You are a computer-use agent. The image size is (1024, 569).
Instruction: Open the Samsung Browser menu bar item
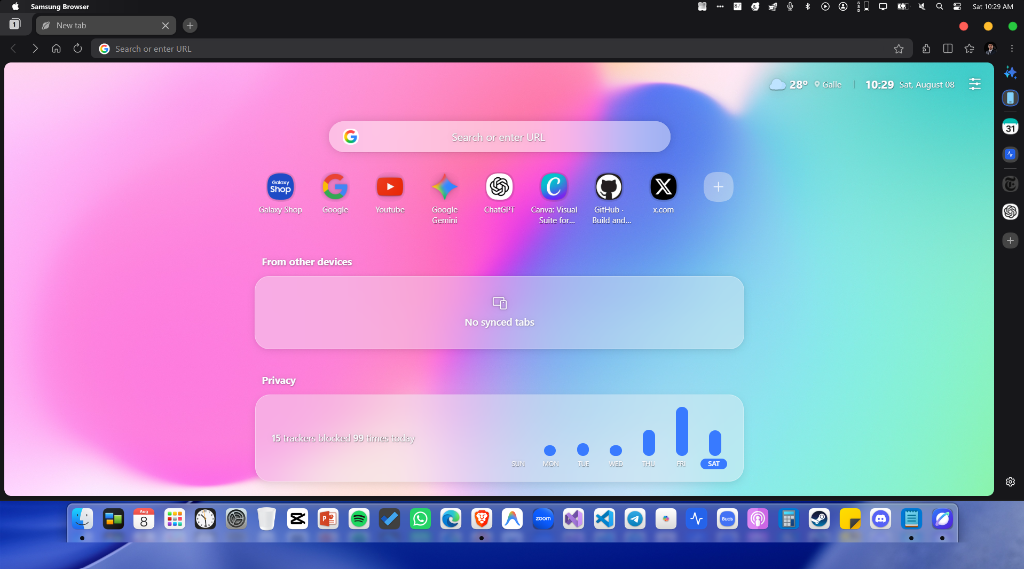pyautogui.click(x=59, y=7)
